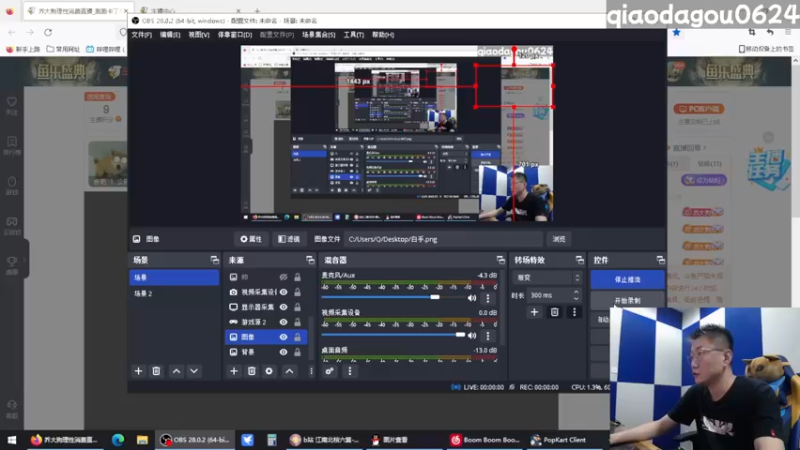This screenshot has width=800, height=450.
Task: Toggle the lock on the 显示器采集 source
Action: [297, 307]
